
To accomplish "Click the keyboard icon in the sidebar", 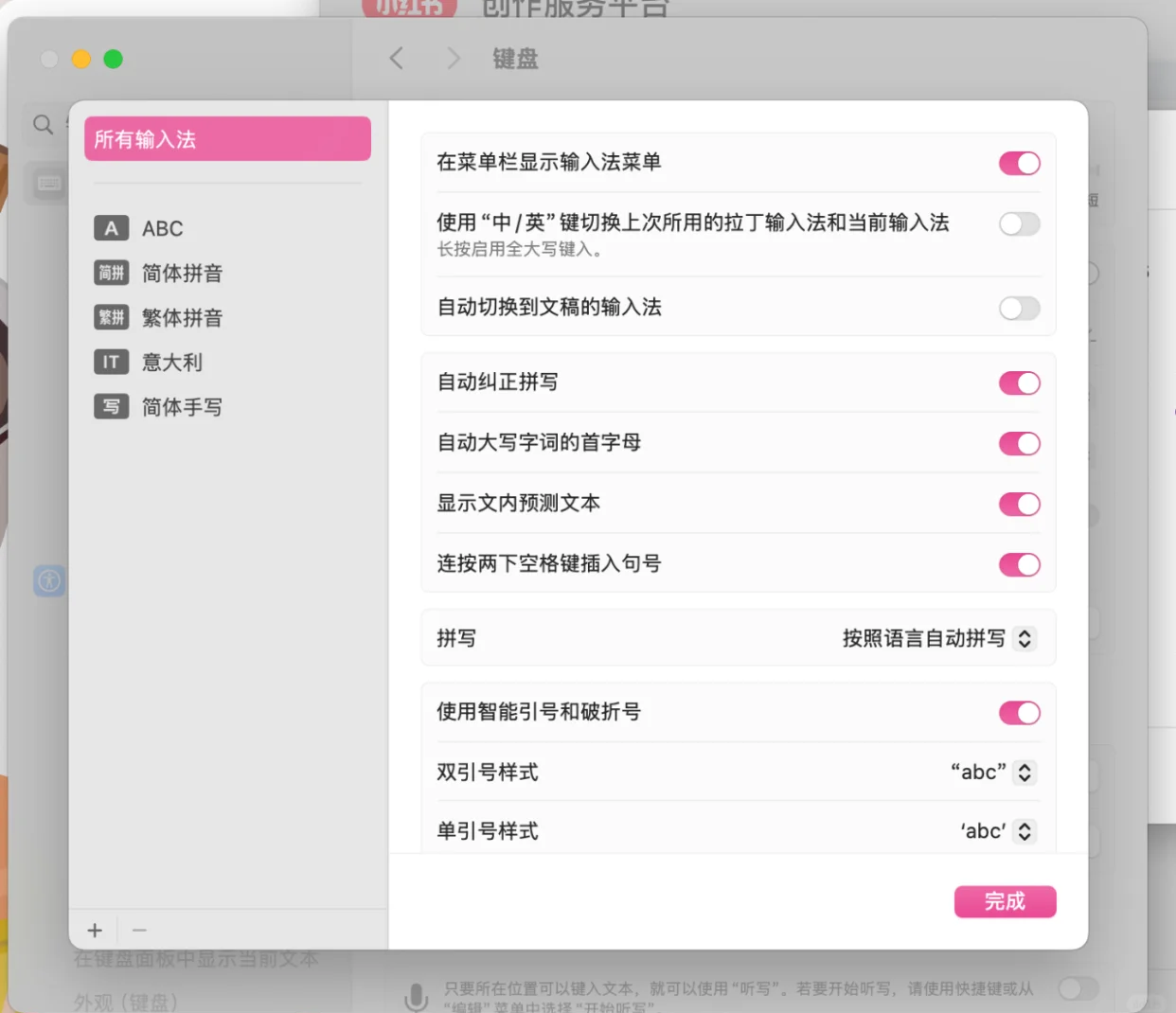I will [47, 183].
